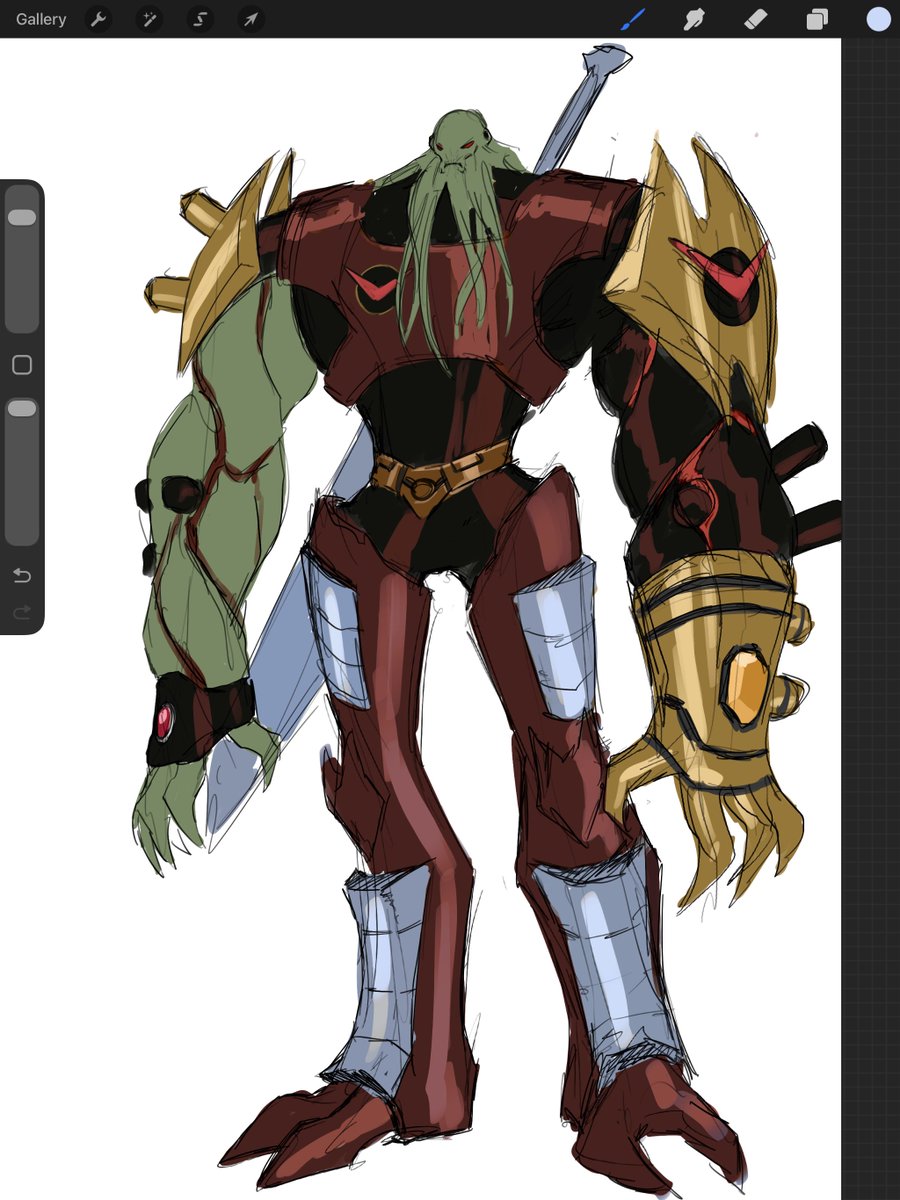Select the Selection S-shaped tool
The width and height of the screenshot is (900, 1200).
pyautogui.click(x=200, y=19)
